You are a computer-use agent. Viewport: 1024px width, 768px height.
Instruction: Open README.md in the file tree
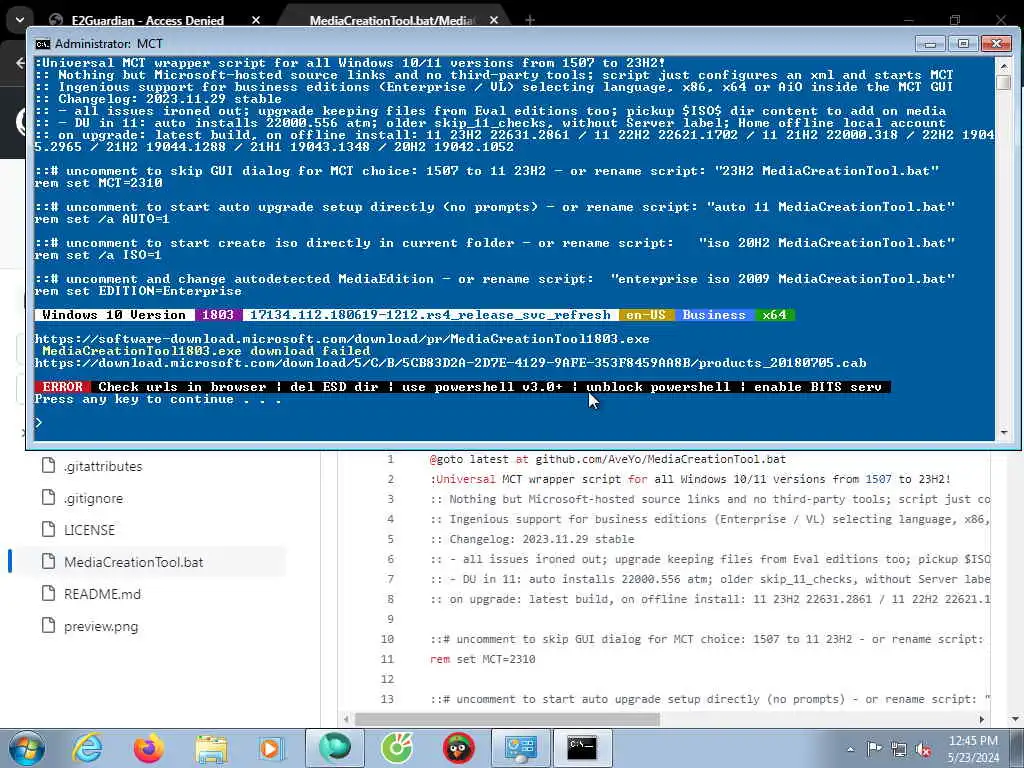pos(102,594)
